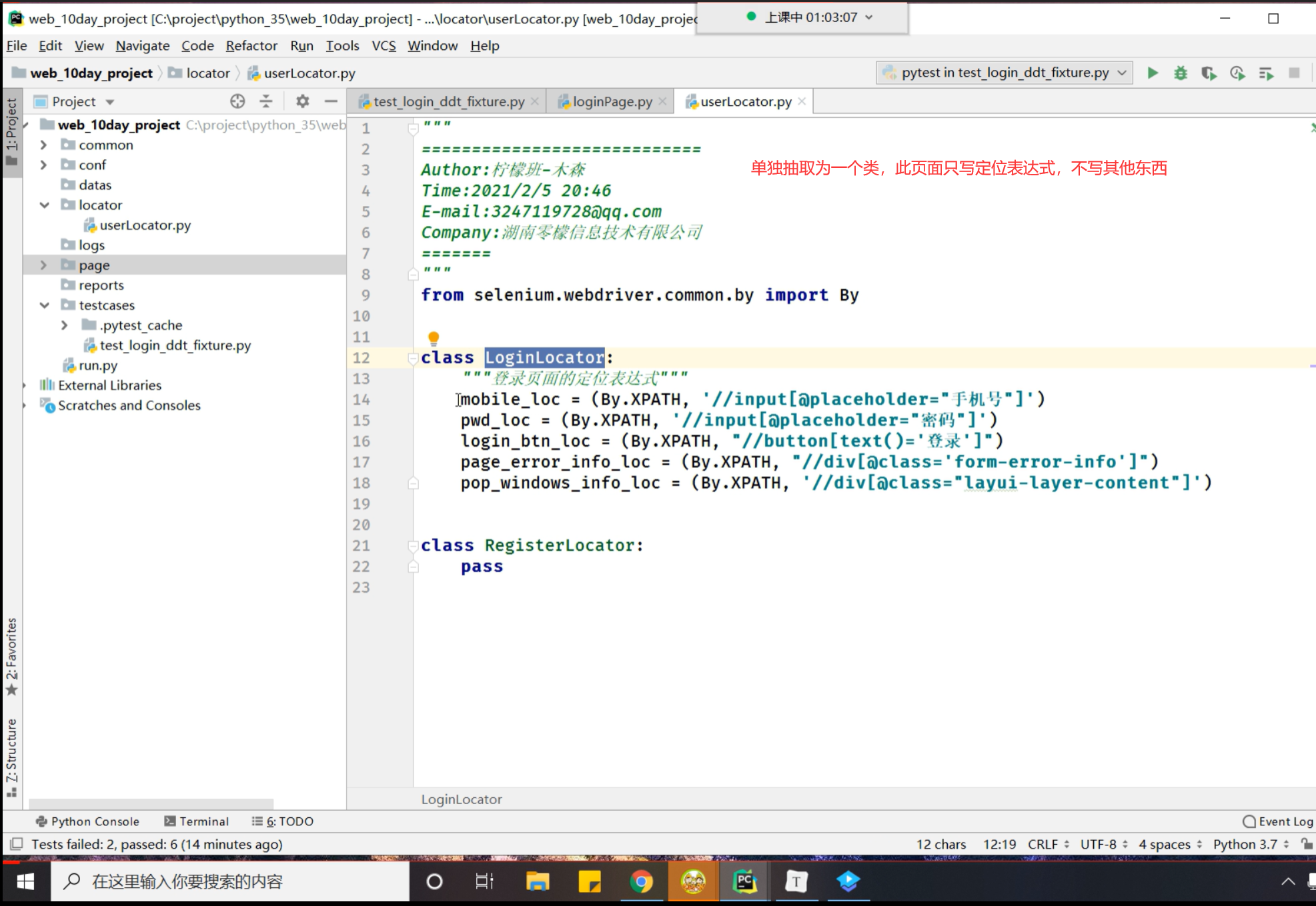Toggle the 1: Project side tool window
This screenshot has width=1316, height=906.
[x=11, y=131]
